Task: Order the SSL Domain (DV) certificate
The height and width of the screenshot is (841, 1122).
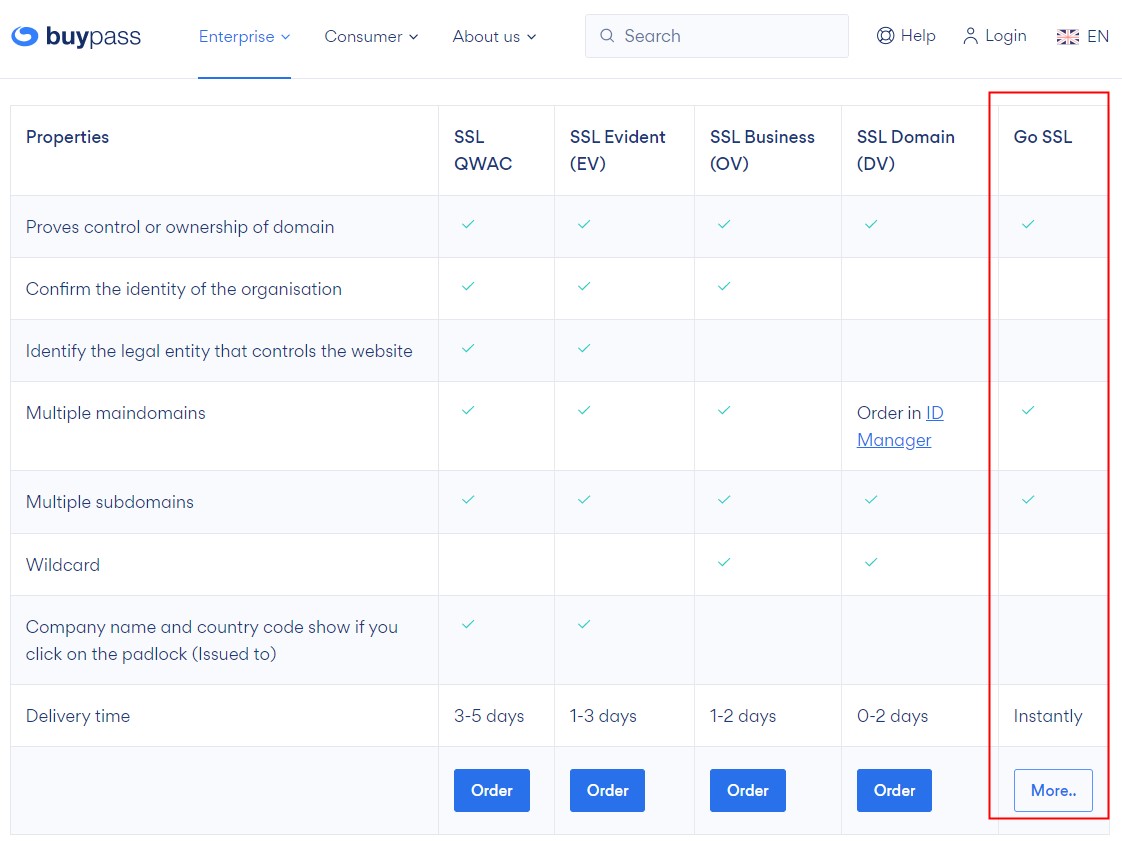Action: (894, 790)
